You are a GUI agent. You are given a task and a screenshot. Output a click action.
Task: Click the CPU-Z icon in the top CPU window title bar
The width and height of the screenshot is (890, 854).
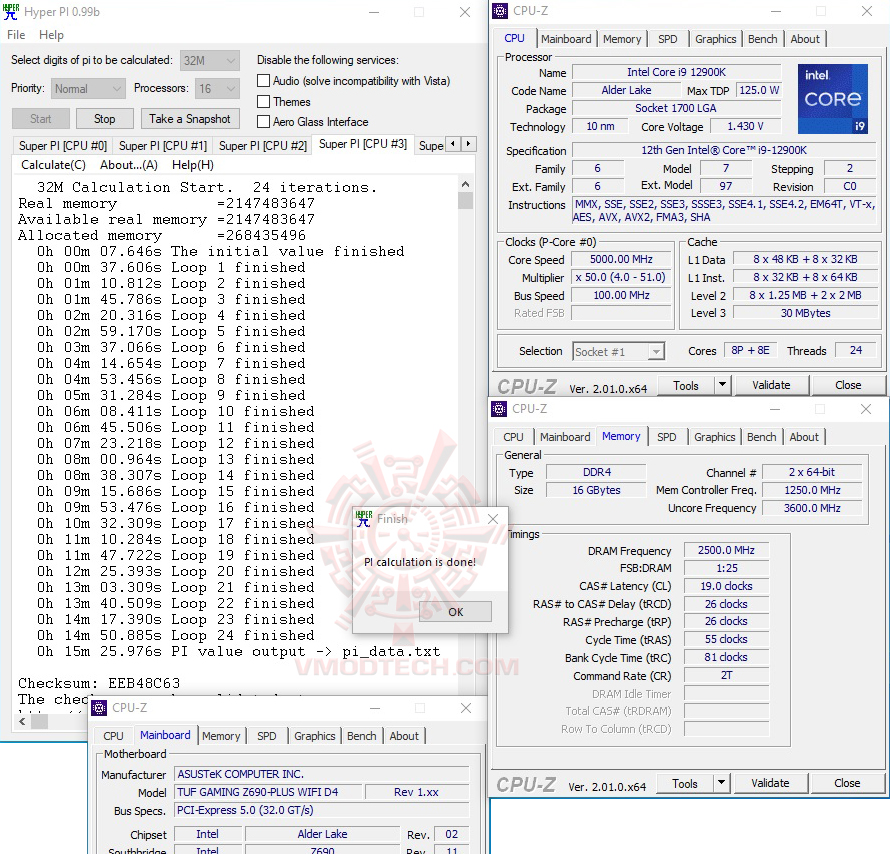(x=500, y=11)
